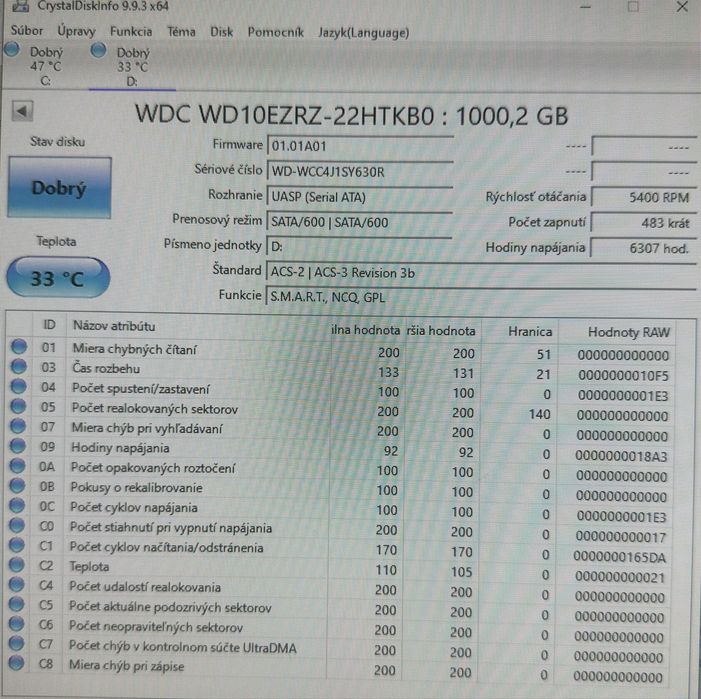Click status orb for attribute C0
The width and height of the screenshot is (701, 699).
[x=17, y=525]
